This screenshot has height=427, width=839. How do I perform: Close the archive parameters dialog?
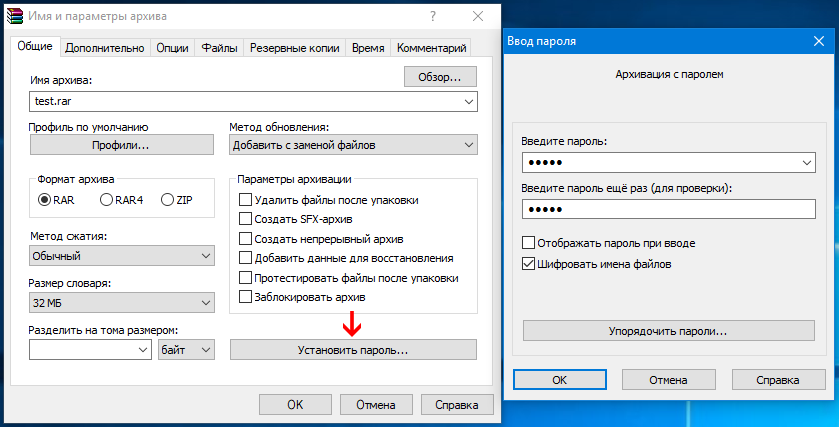point(478,17)
